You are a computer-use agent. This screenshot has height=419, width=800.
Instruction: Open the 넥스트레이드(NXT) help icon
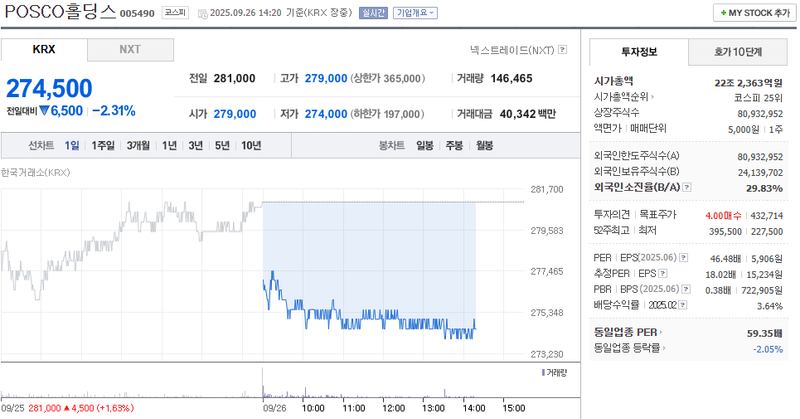(x=562, y=50)
